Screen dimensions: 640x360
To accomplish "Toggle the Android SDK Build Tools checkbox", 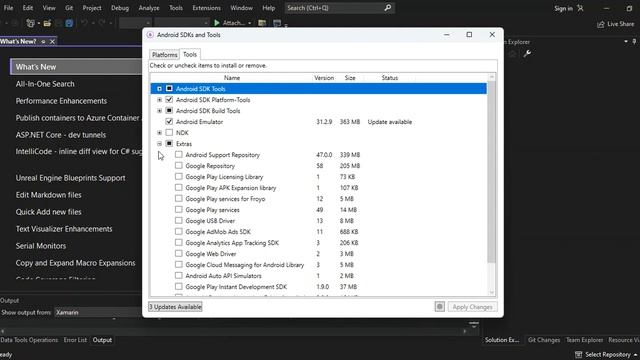I will (169, 111).
